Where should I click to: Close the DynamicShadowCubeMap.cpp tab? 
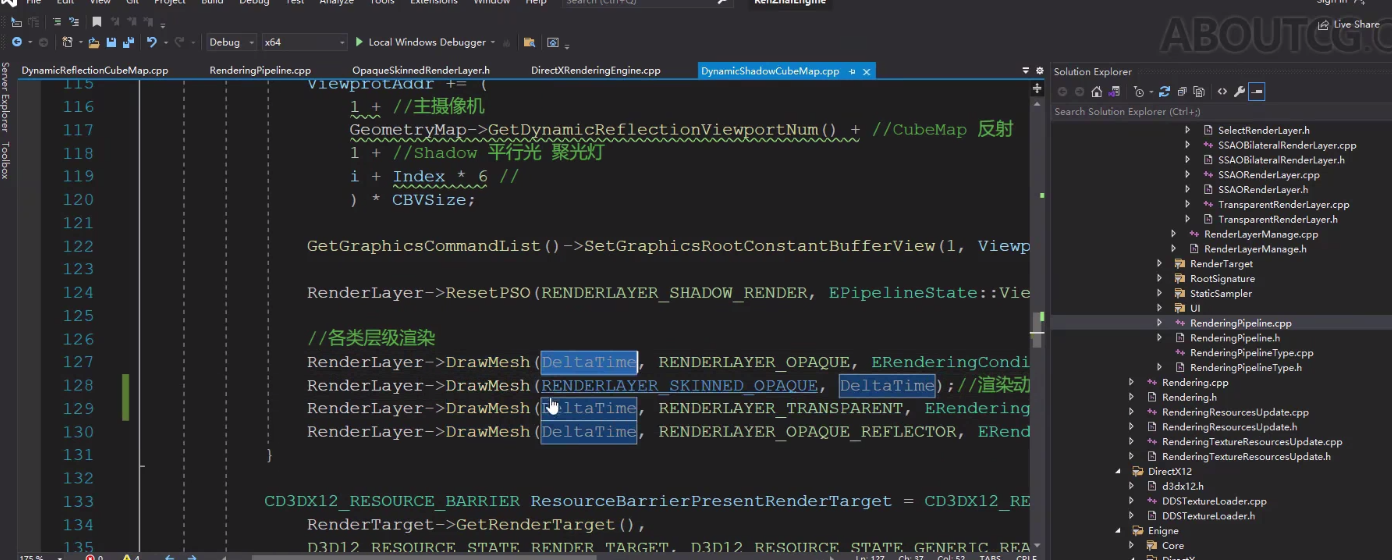pos(867,72)
